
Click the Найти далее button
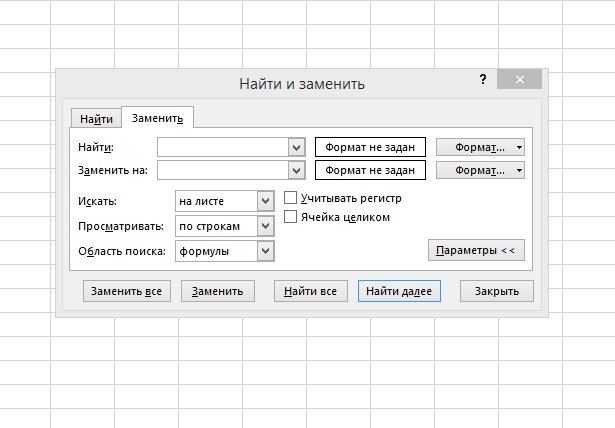(398, 291)
